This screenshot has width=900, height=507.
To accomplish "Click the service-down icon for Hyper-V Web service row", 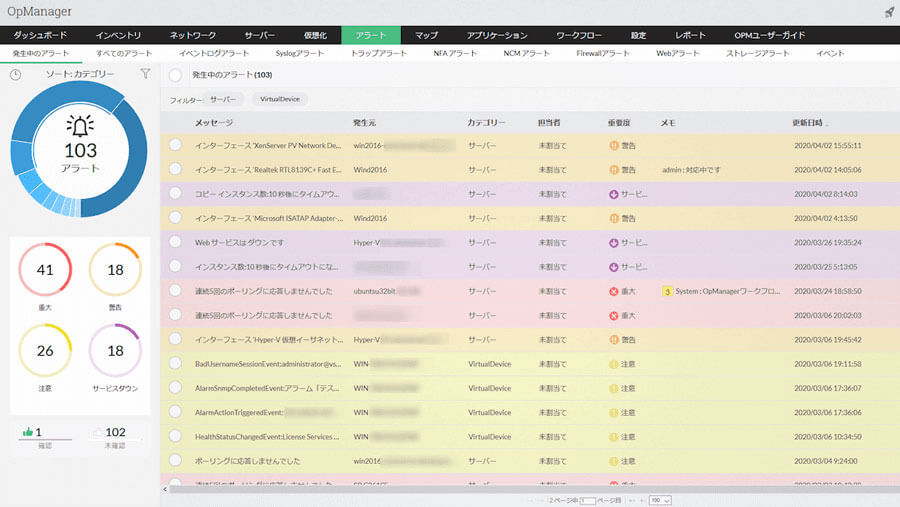I will coord(614,242).
